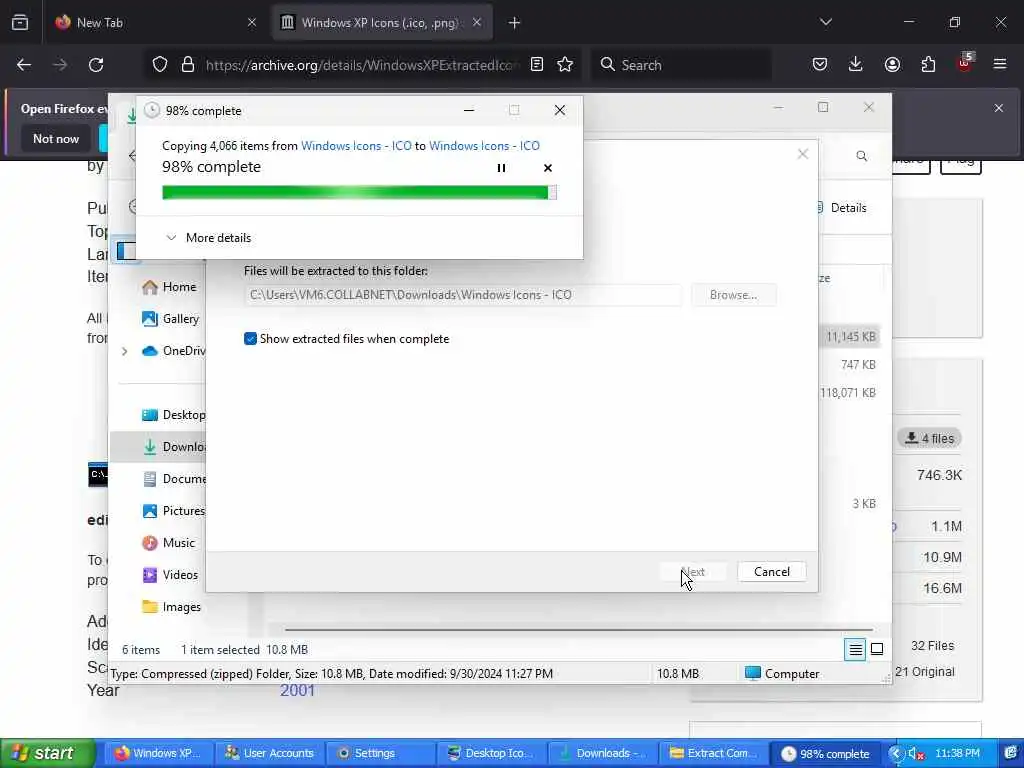Switch Explorer to large thumbnails view
The width and height of the screenshot is (1024, 768).
pyautogui.click(x=877, y=649)
